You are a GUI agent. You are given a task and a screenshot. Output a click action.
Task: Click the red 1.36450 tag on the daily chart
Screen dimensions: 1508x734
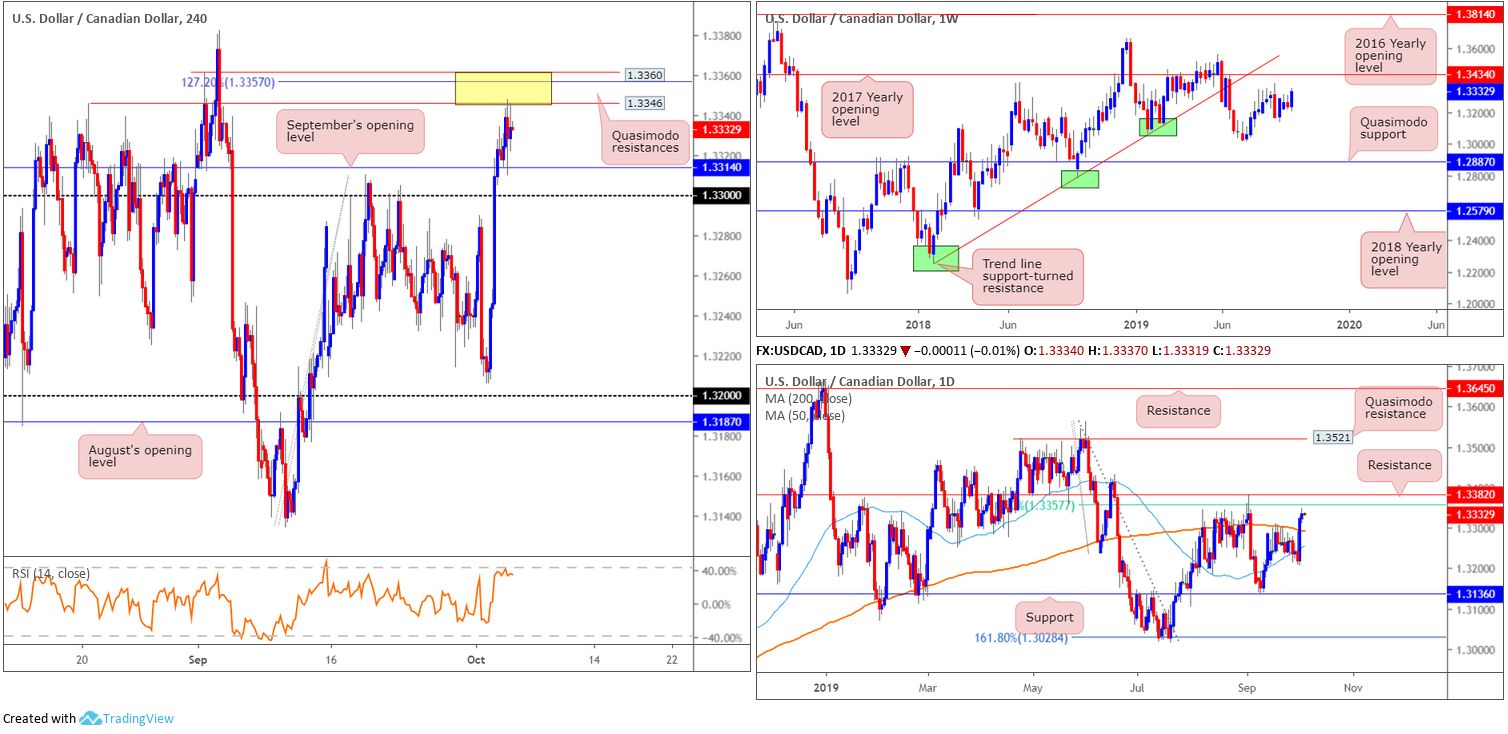tap(1476, 388)
